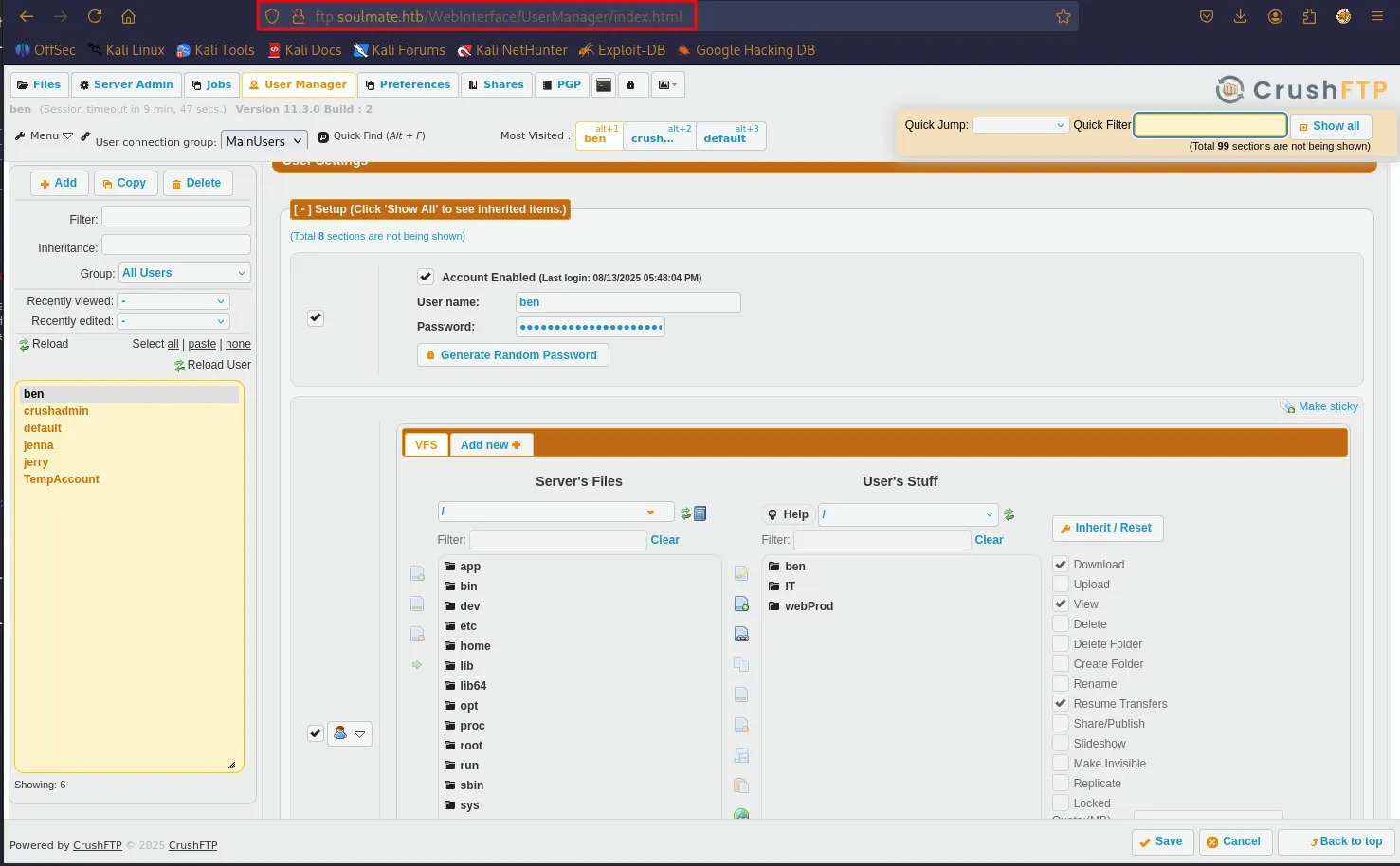Open the Quick Jump dropdown
The height and width of the screenshot is (866, 1400).
pos(1020,125)
